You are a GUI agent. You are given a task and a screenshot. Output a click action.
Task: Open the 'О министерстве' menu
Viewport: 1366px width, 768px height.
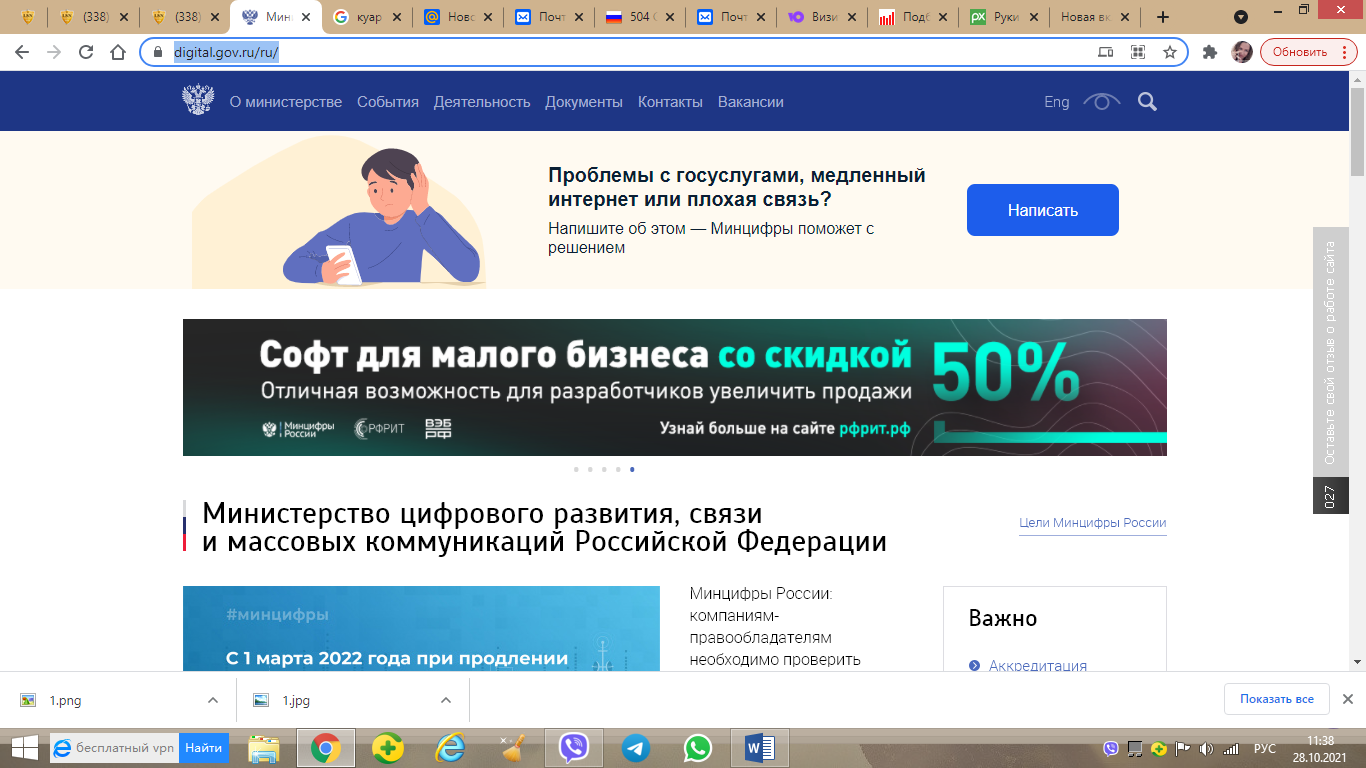[286, 102]
